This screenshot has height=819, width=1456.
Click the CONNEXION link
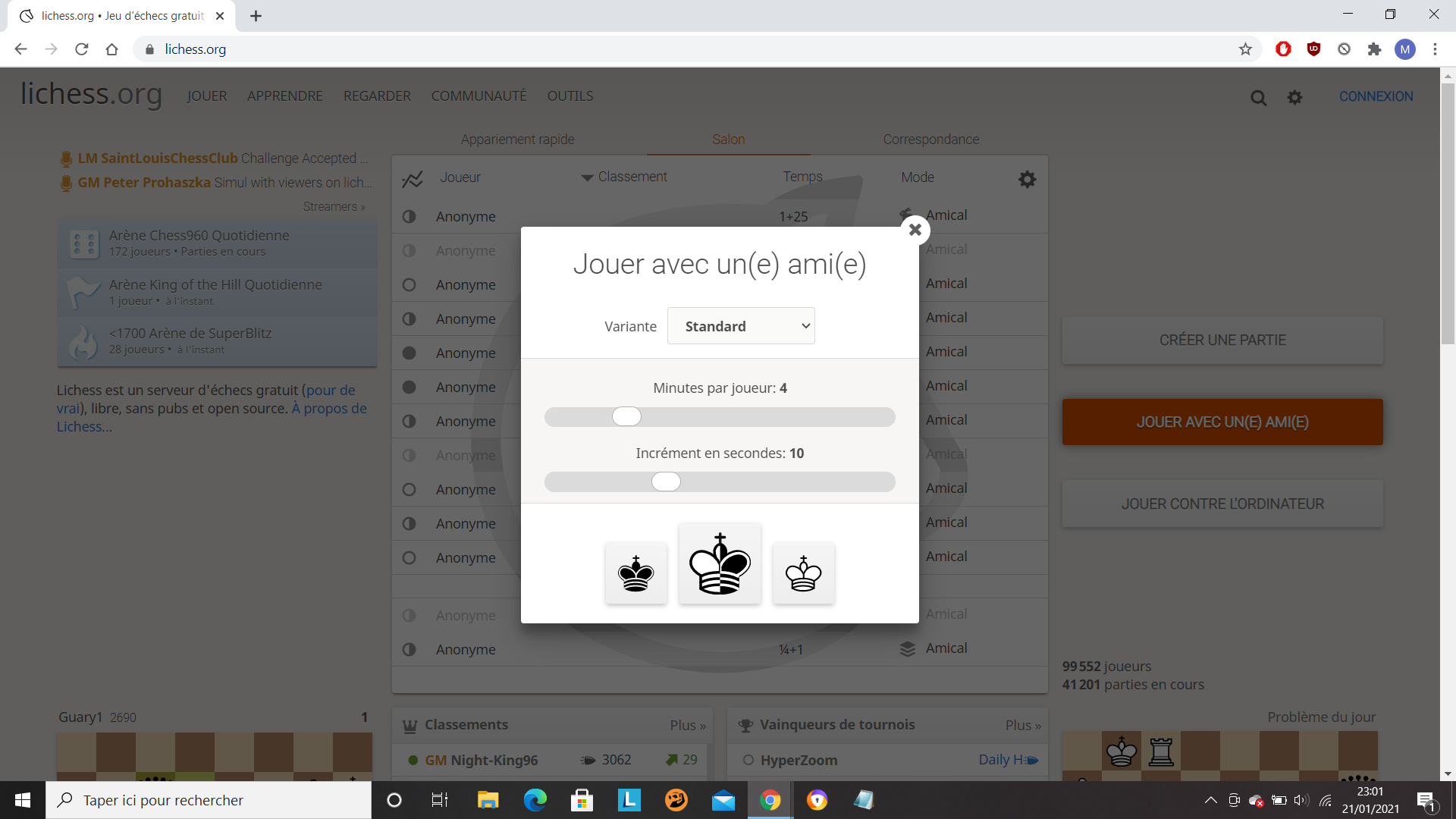(1376, 96)
